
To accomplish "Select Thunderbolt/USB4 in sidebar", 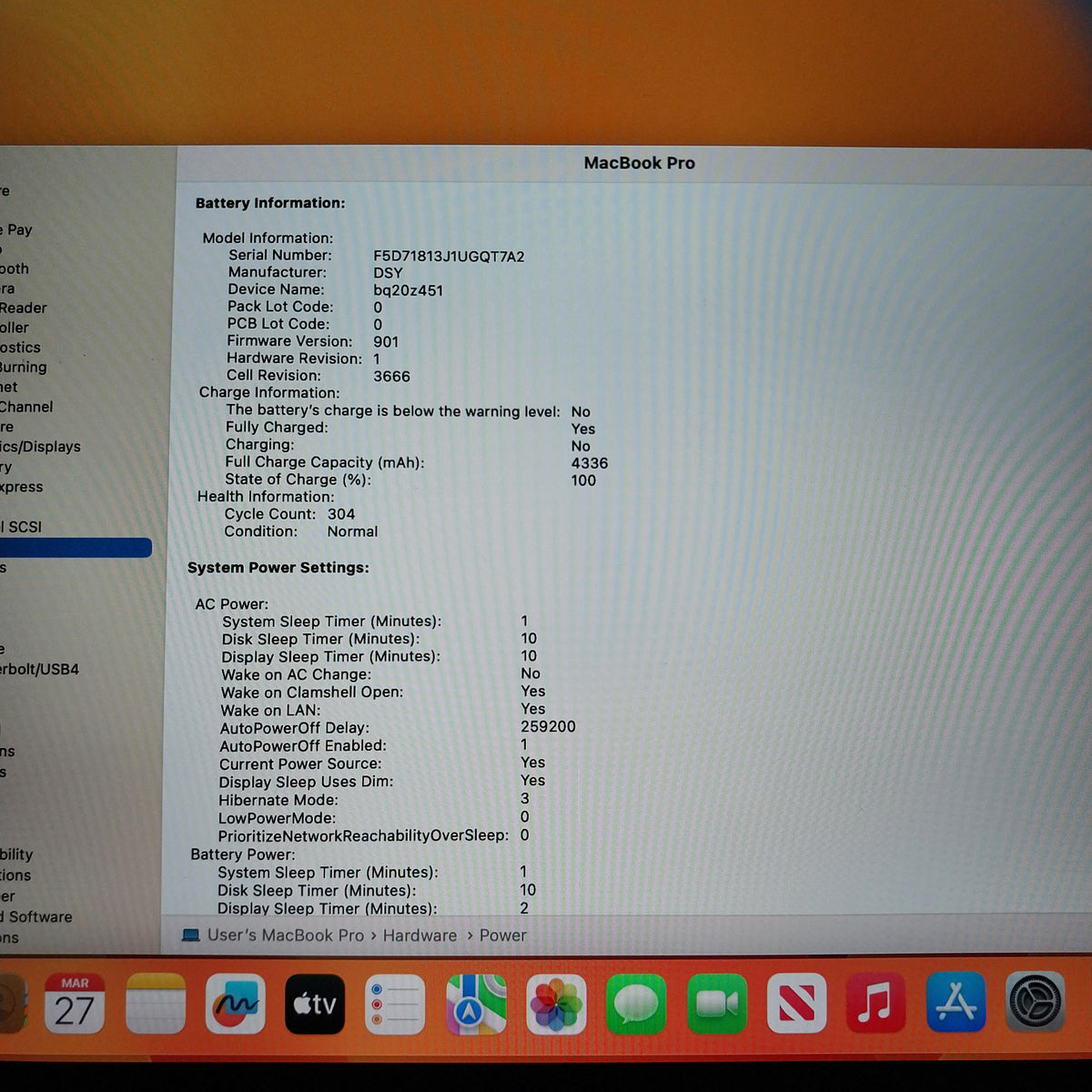I will point(39,670).
